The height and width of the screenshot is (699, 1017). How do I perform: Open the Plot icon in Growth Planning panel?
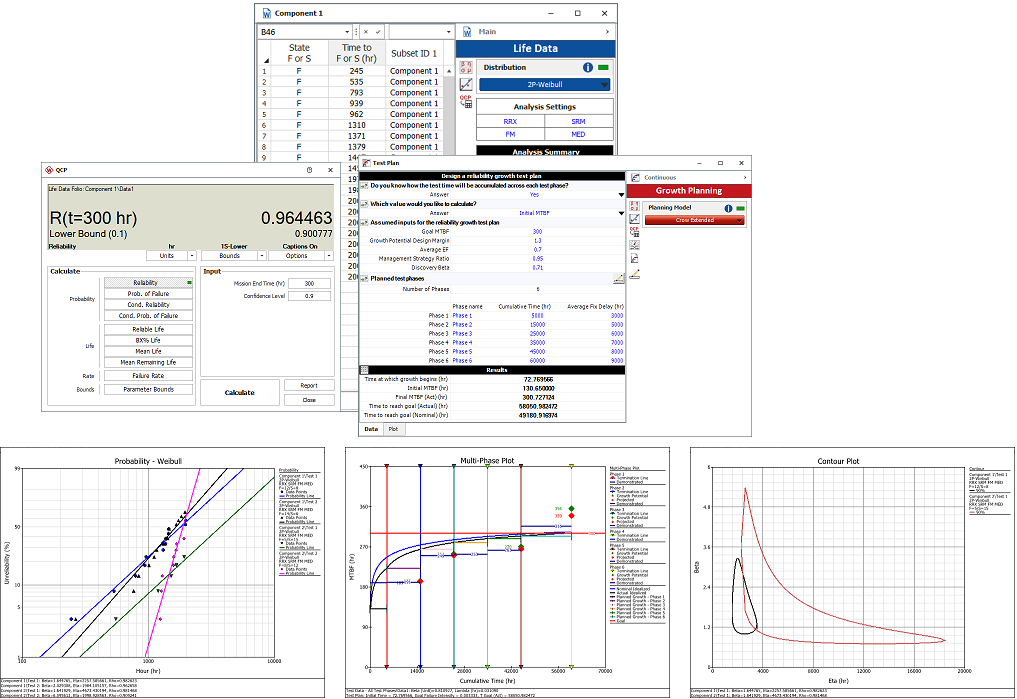[x=634, y=219]
